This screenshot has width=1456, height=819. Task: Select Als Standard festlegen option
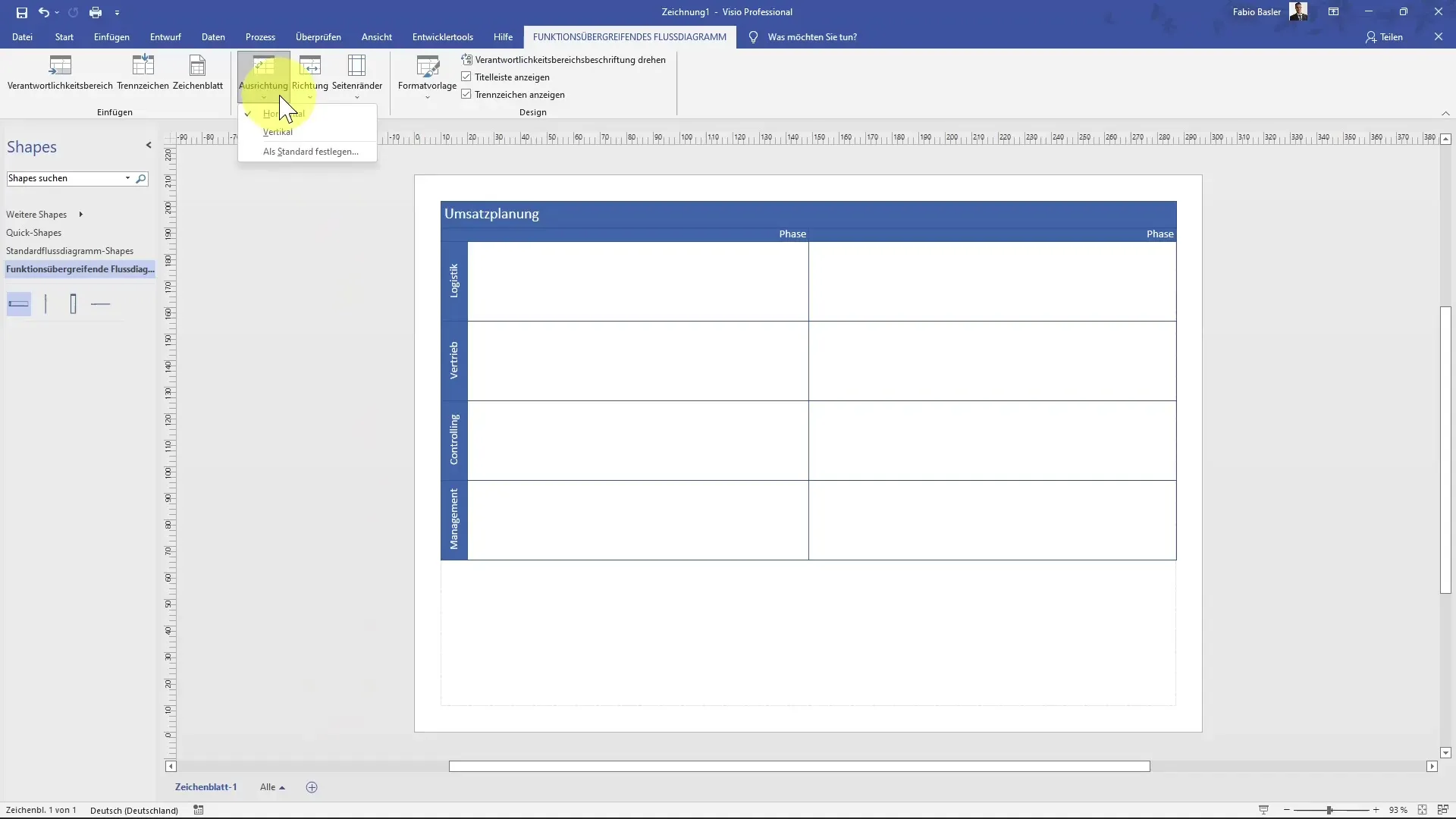click(x=307, y=152)
